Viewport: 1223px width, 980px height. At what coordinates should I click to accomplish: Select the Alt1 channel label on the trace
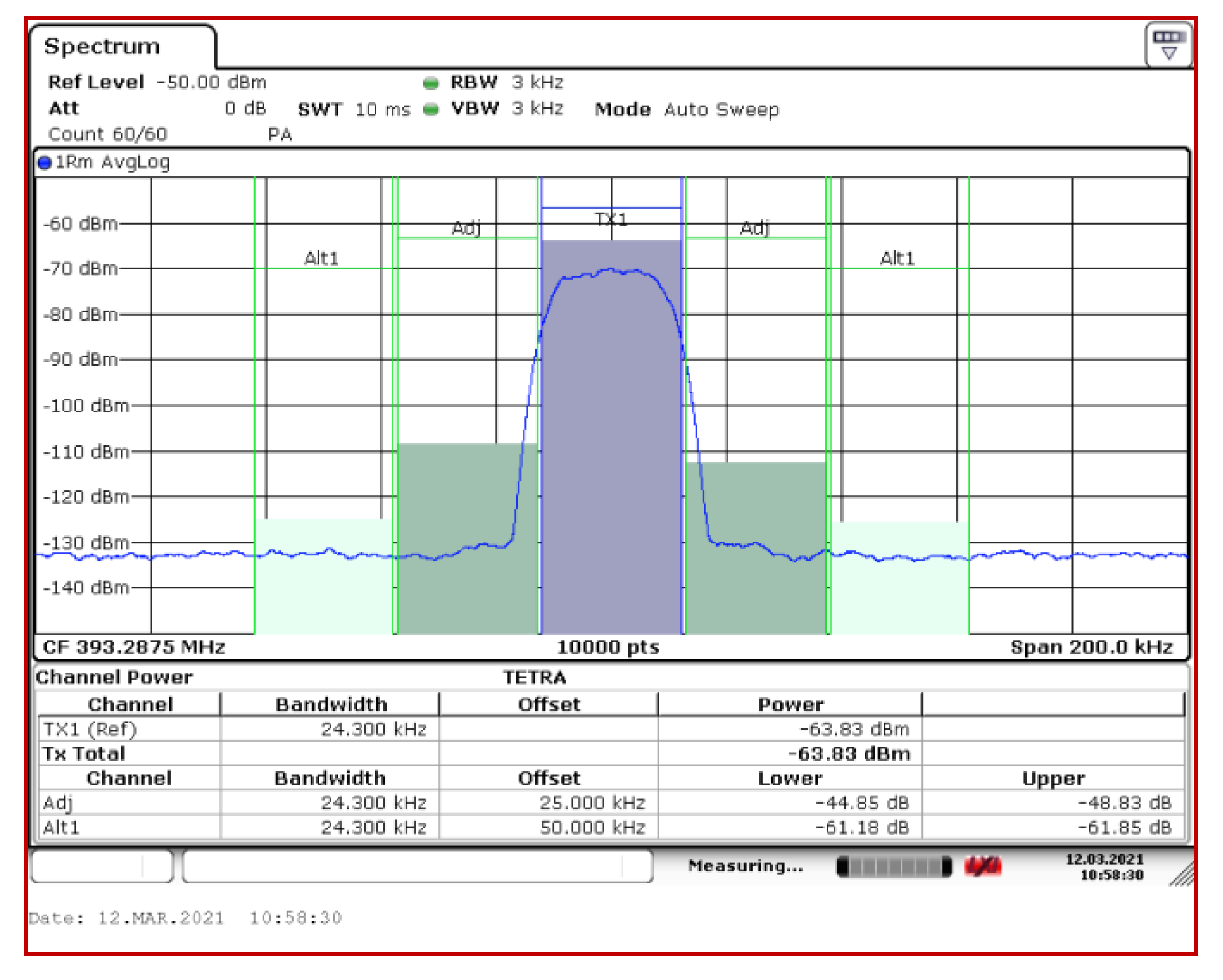click(322, 258)
